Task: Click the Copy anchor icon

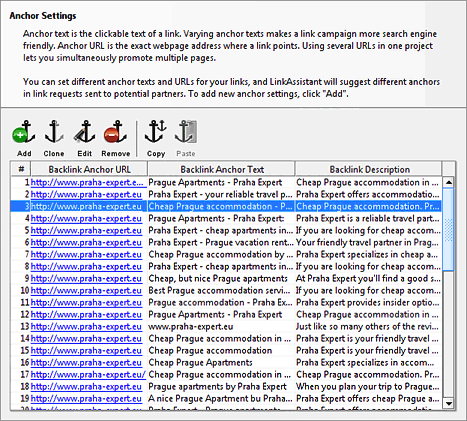Action: [156, 132]
